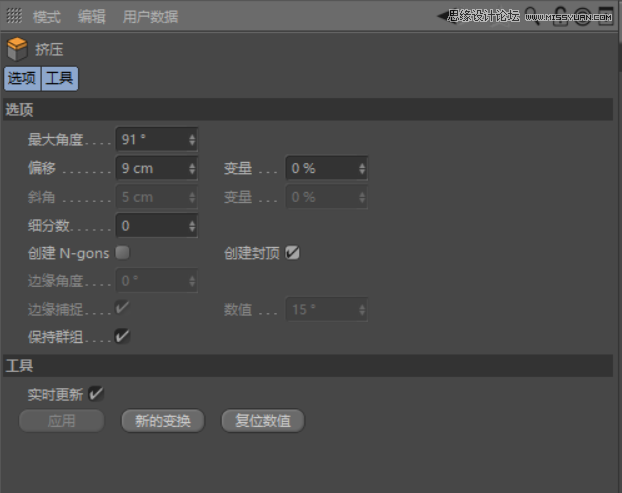Click the 偏移 label
This screenshot has width=622, height=493.
pyautogui.click(x=42, y=169)
